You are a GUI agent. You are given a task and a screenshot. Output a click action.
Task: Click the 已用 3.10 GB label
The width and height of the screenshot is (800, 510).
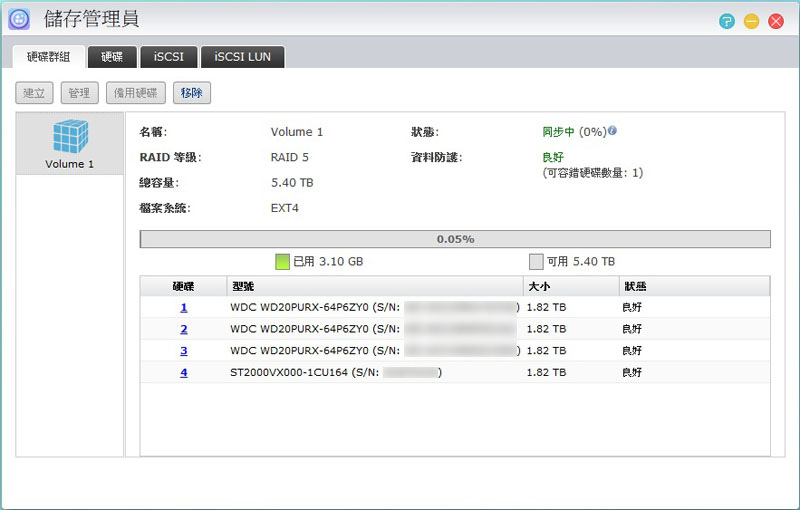328,262
